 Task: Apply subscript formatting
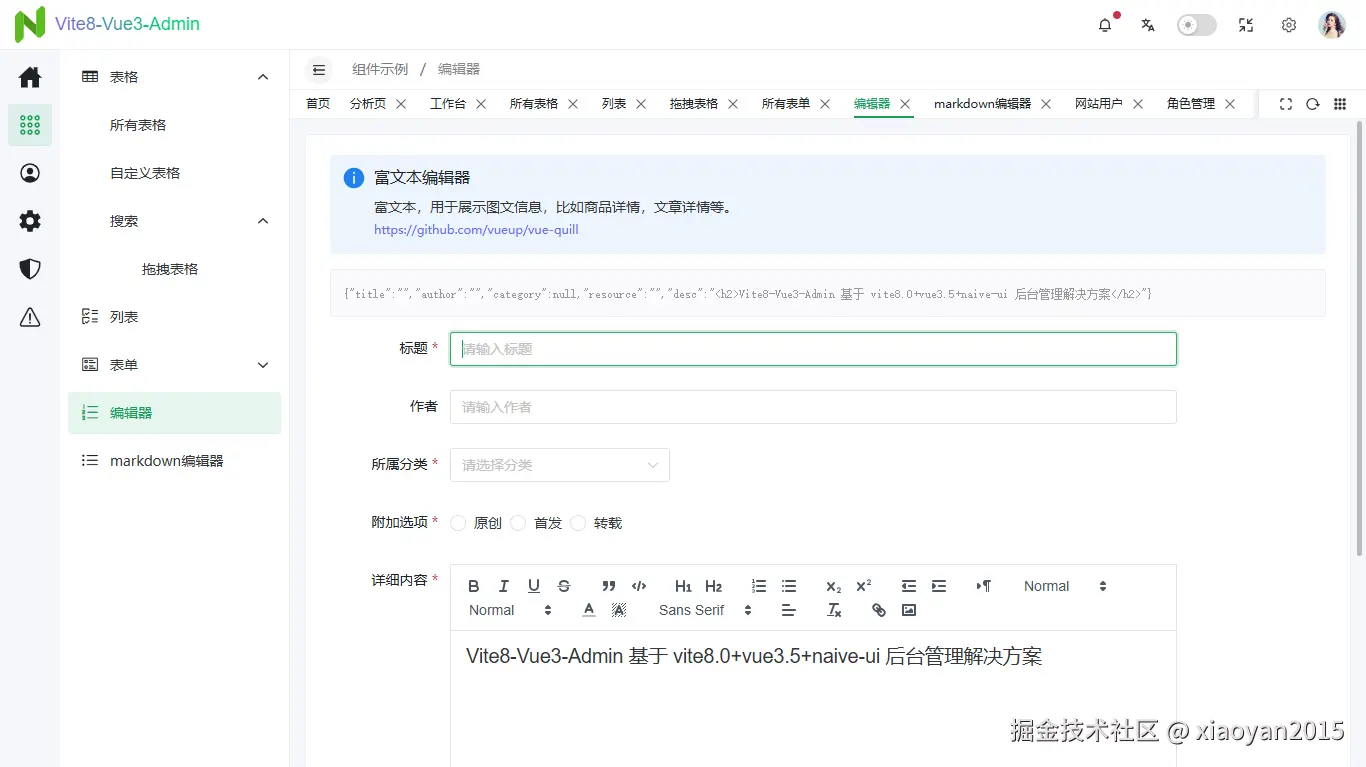pos(834,586)
